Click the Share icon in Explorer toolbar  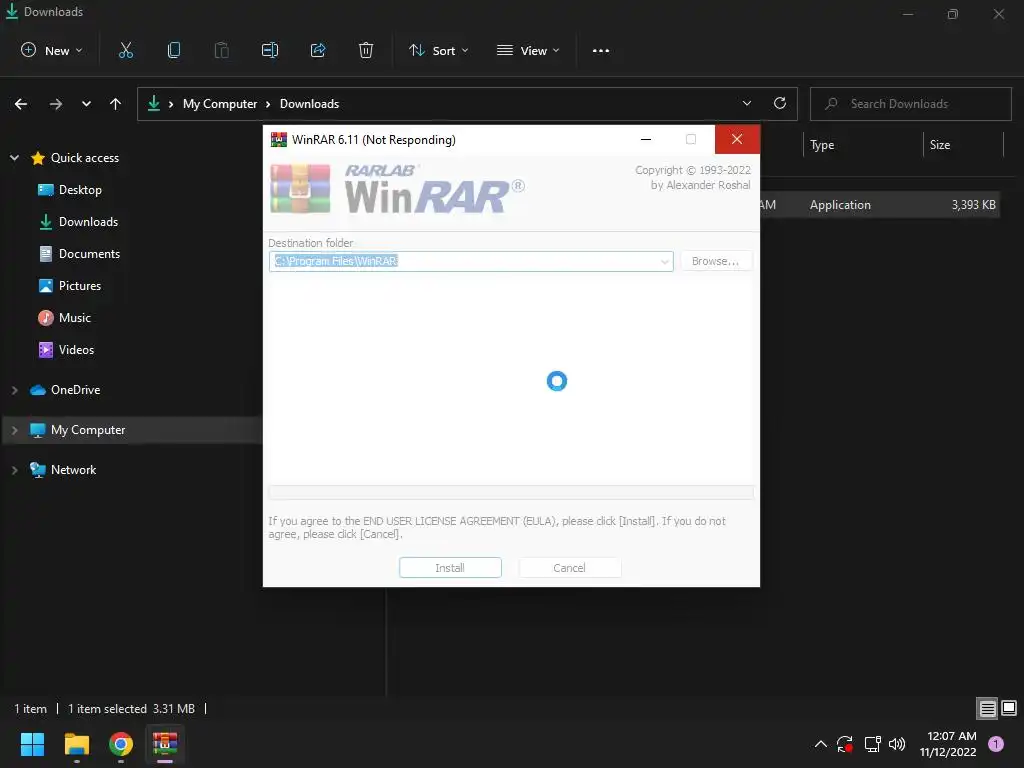coord(318,50)
